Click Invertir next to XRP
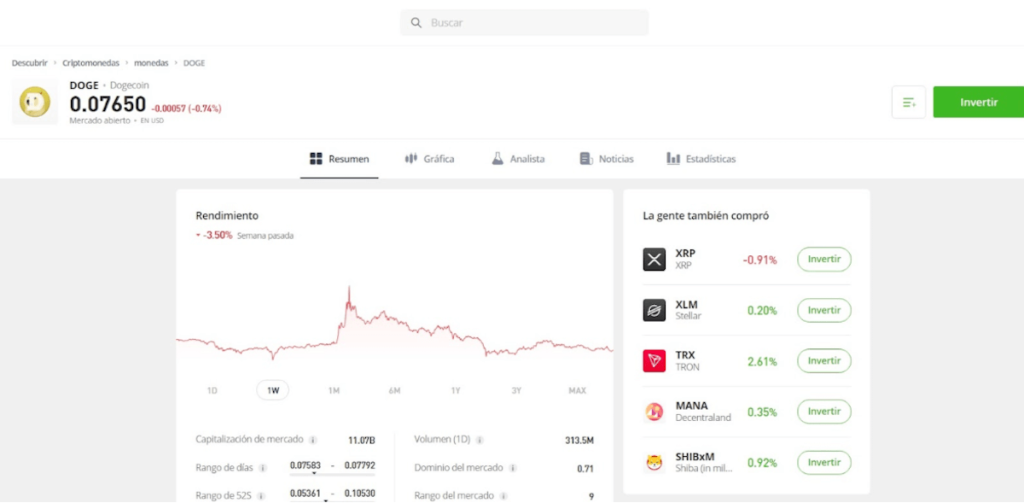Screen dimensions: 1024x503 824,259
